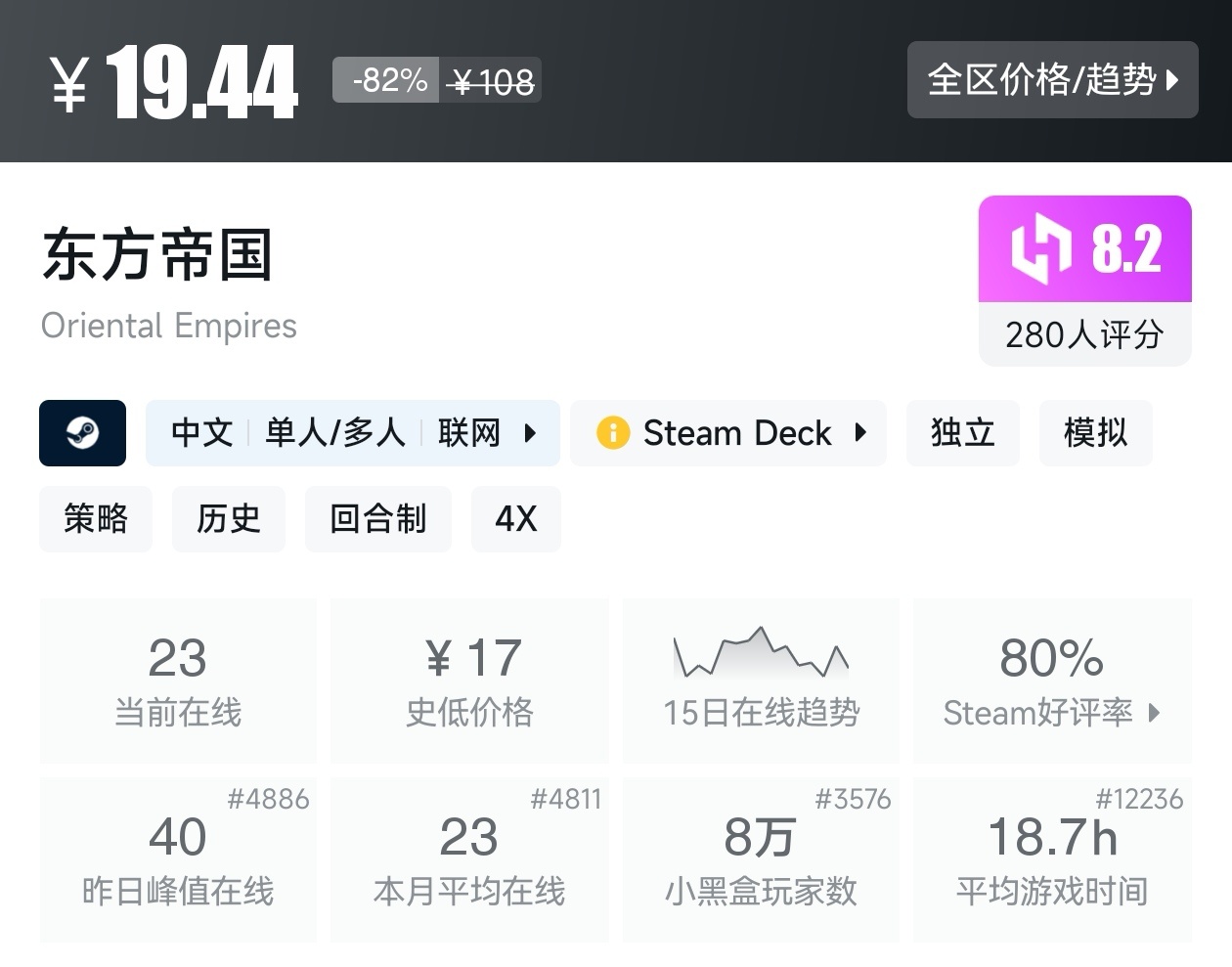Click the -82% discount badge
The height and width of the screenshot is (967, 1232).
[x=388, y=80]
